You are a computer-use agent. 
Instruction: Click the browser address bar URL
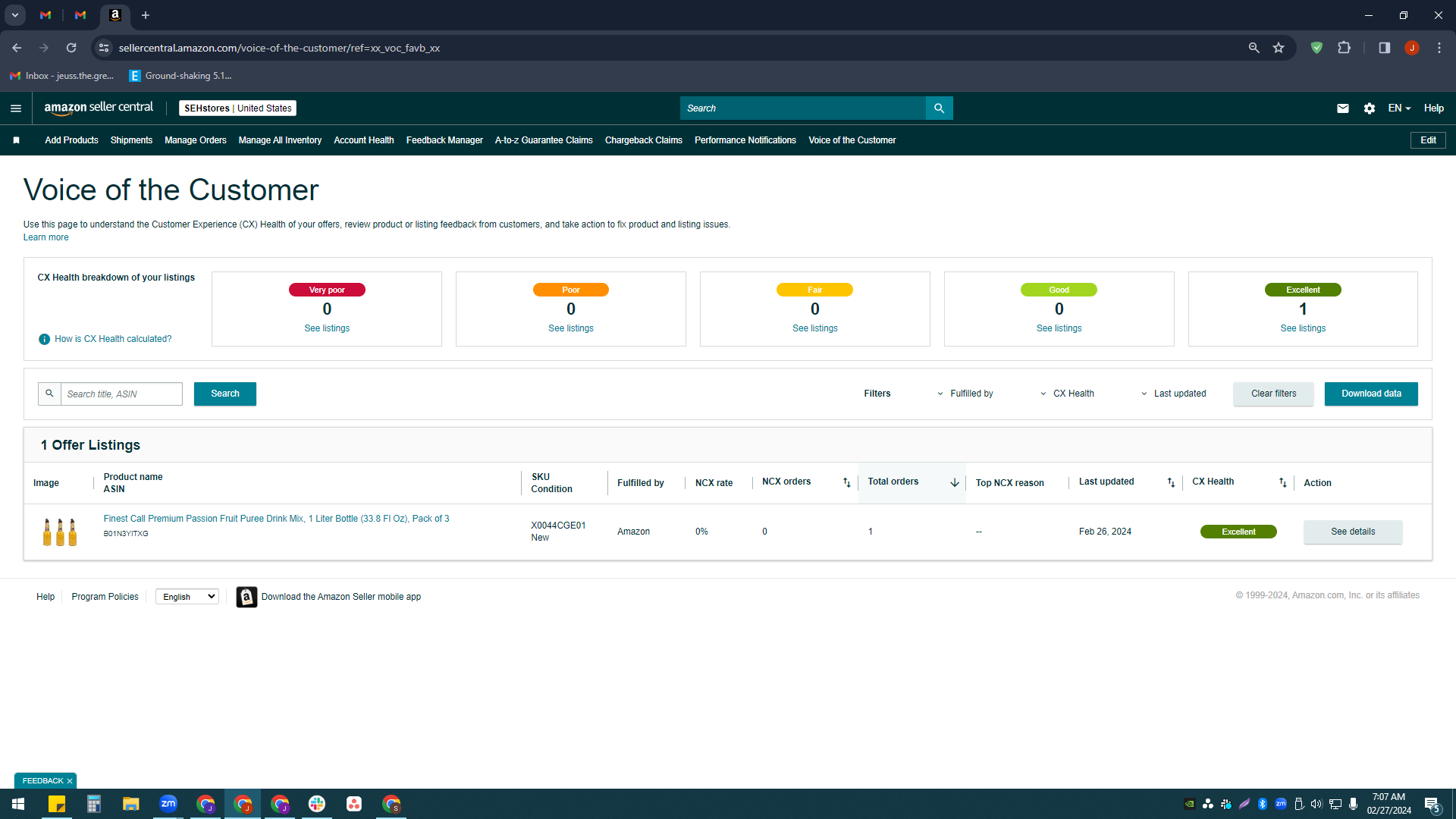[279, 48]
